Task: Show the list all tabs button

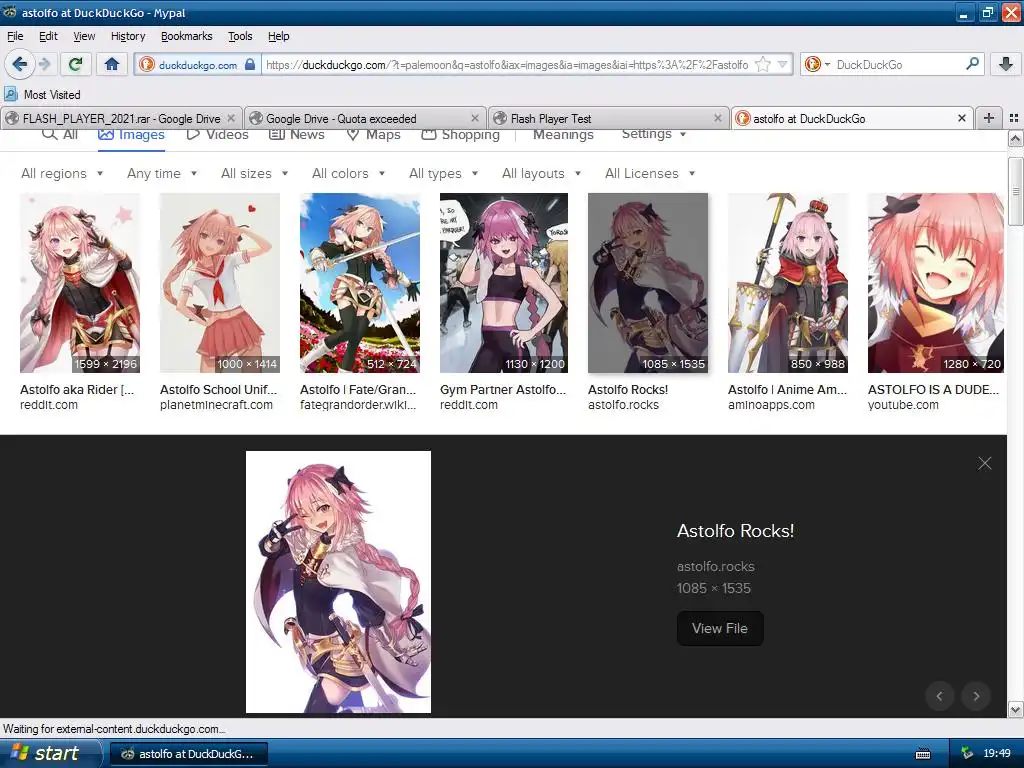Action: coord(1014,118)
